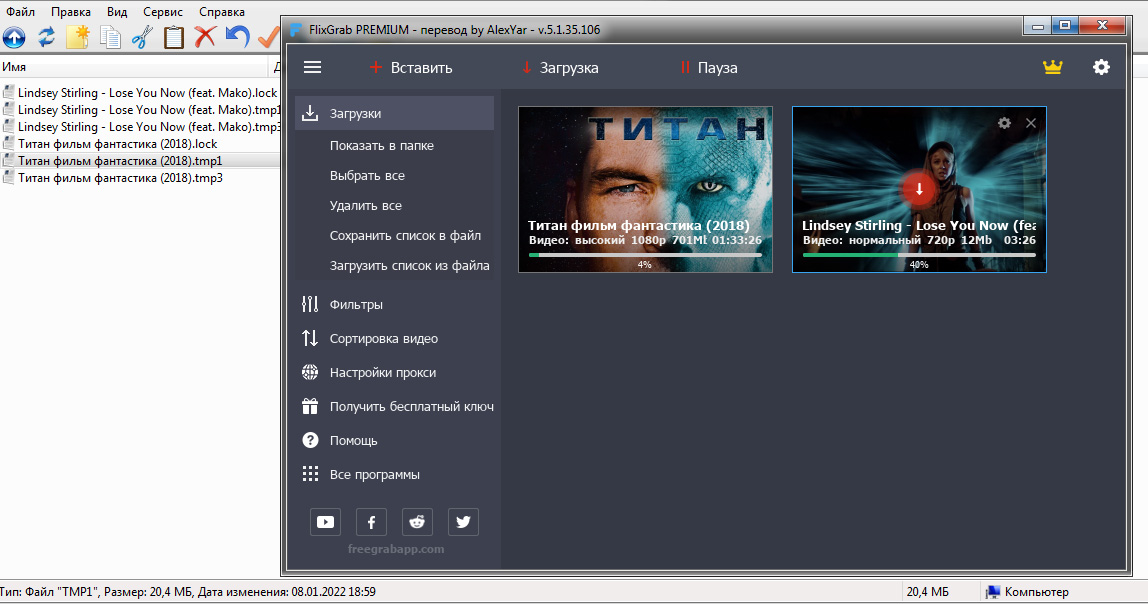Open the Правка menu in file manager
Screen dimensions: 1148x604
click(71, 12)
